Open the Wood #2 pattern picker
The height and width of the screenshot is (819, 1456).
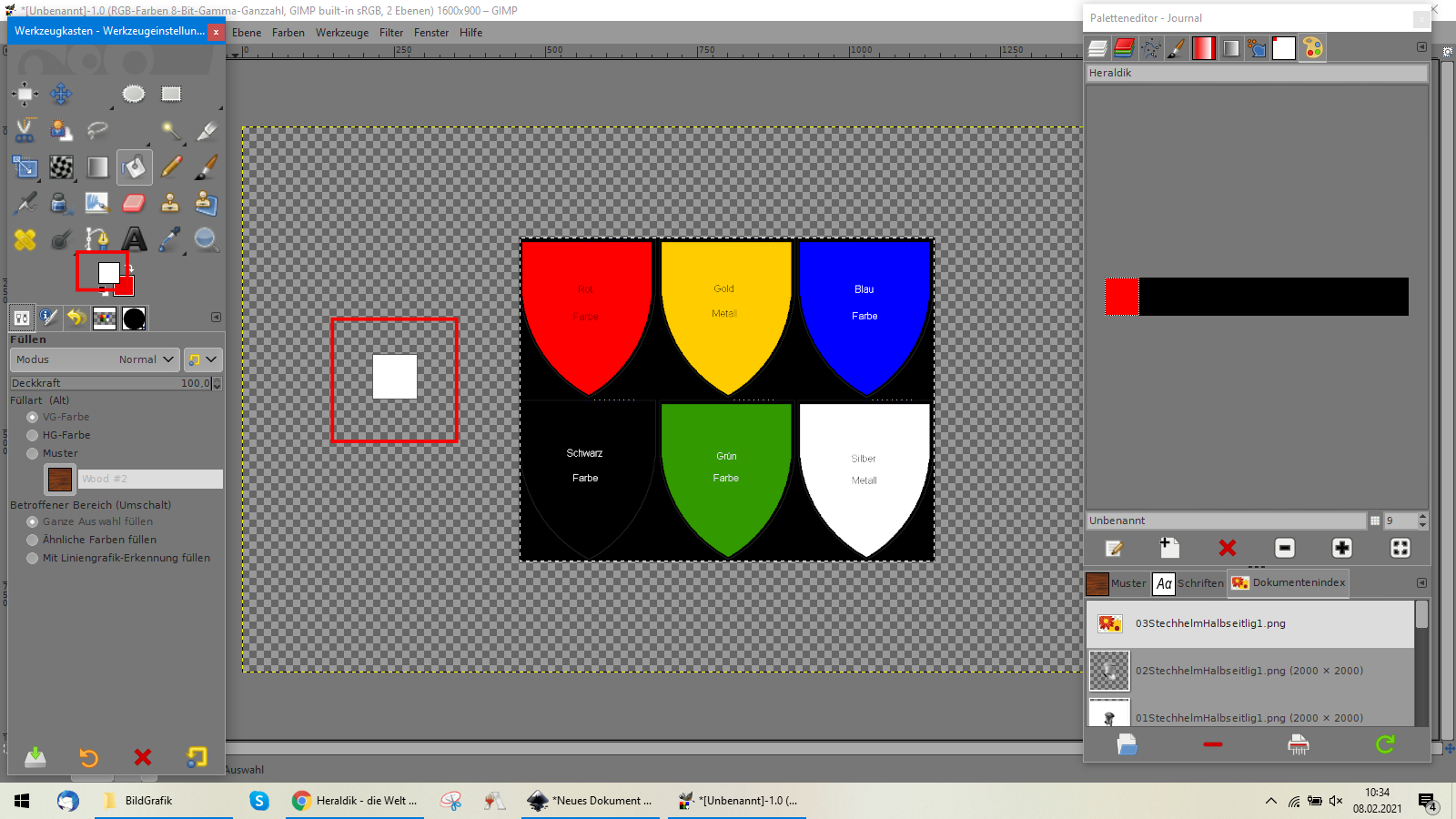[60, 479]
